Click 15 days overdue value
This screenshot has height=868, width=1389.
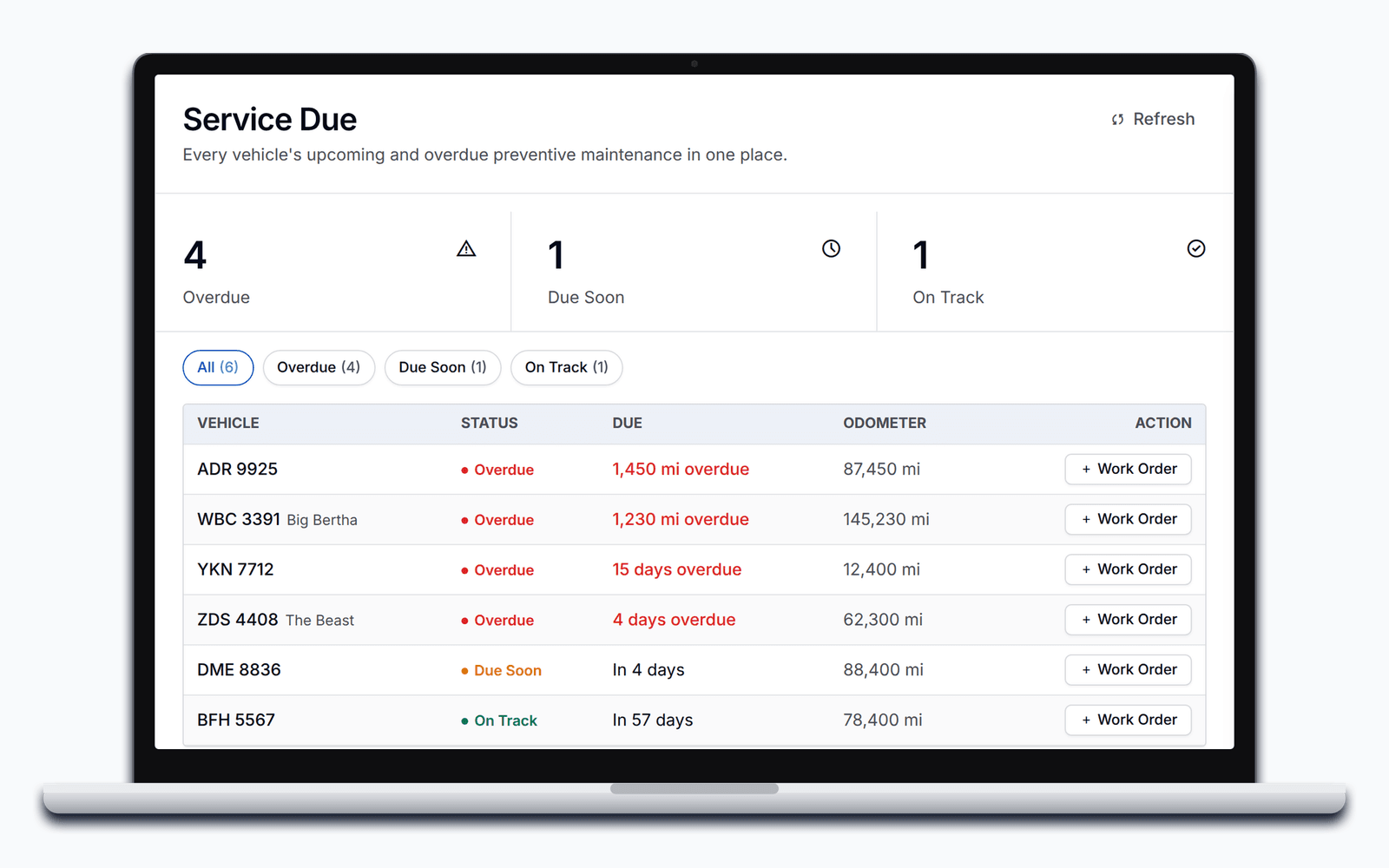click(x=677, y=569)
